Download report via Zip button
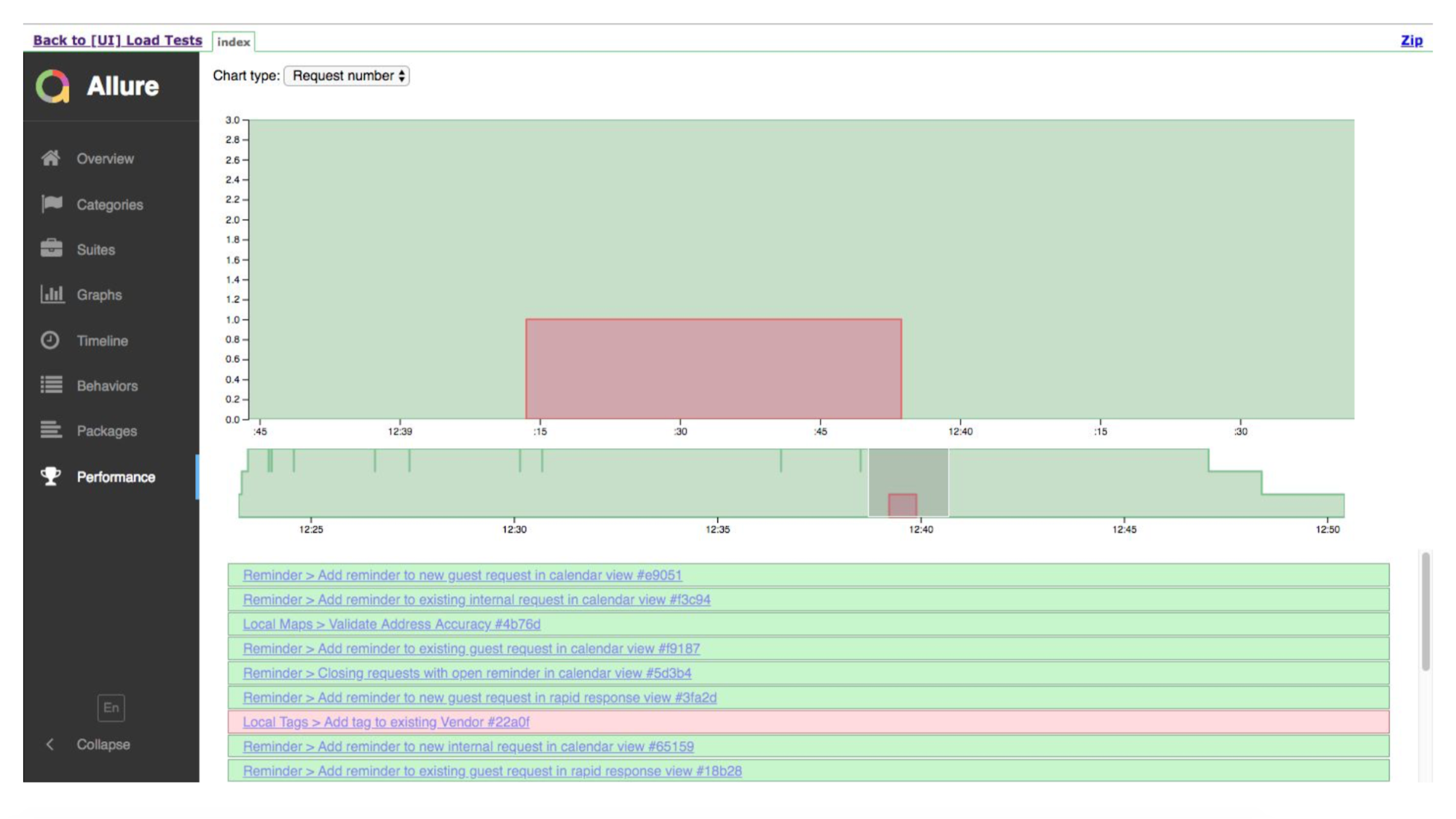Image resolution: width=1456 pixels, height=819 pixels. (1412, 40)
